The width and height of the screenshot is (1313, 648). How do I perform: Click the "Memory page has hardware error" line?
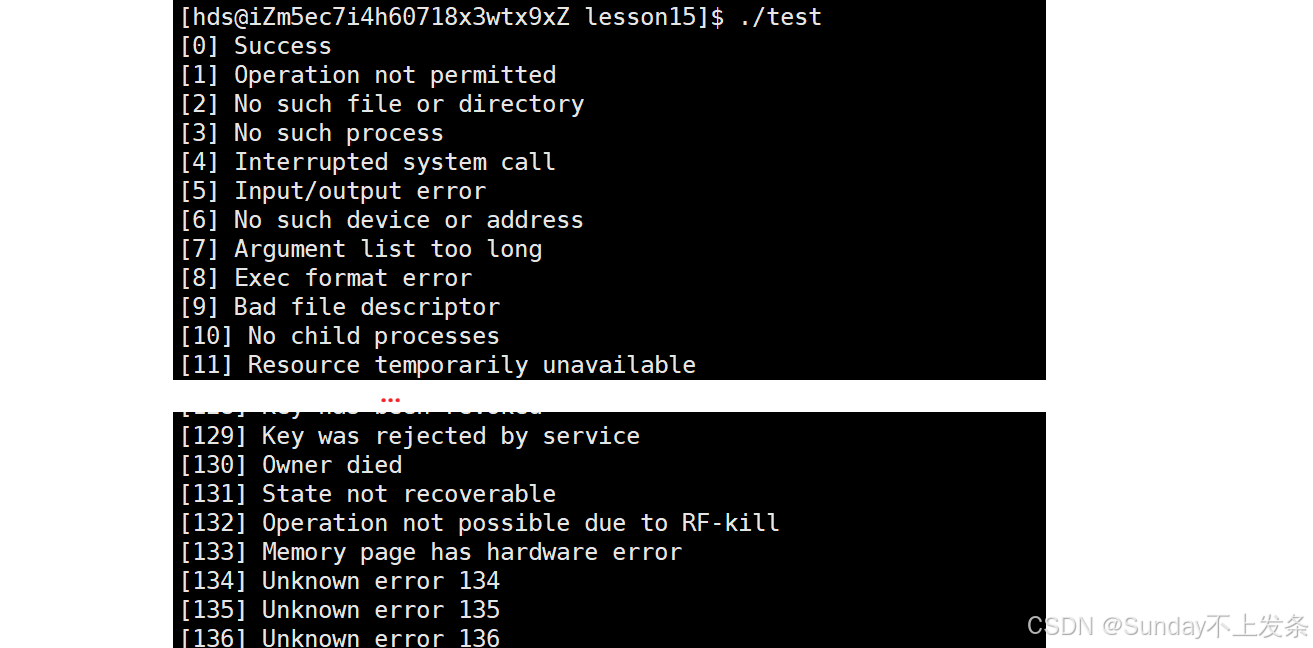click(431, 552)
